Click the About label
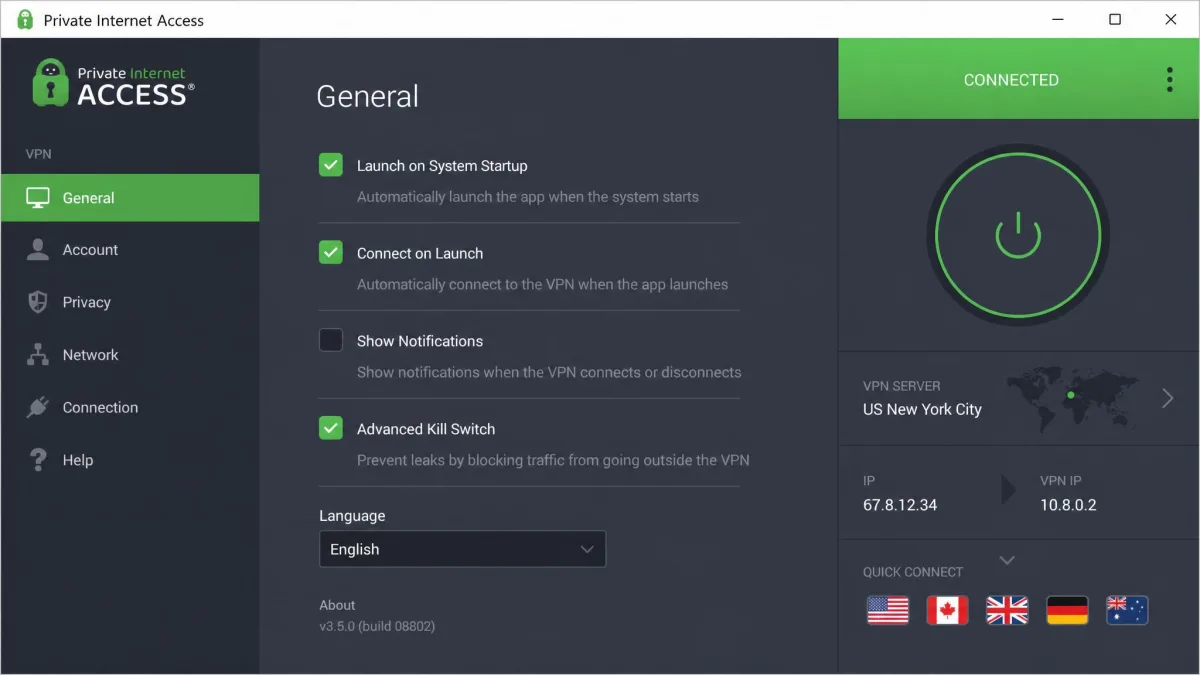 click(x=337, y=605)
